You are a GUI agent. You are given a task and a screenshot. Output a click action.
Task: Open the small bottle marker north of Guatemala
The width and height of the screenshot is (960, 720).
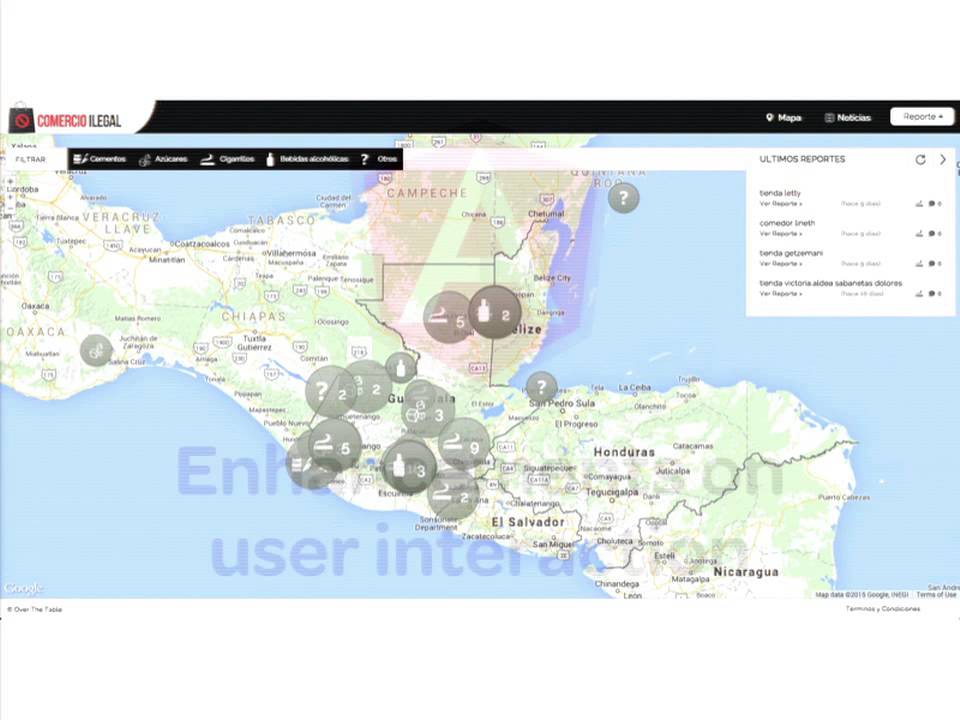[x=401, y=369]
